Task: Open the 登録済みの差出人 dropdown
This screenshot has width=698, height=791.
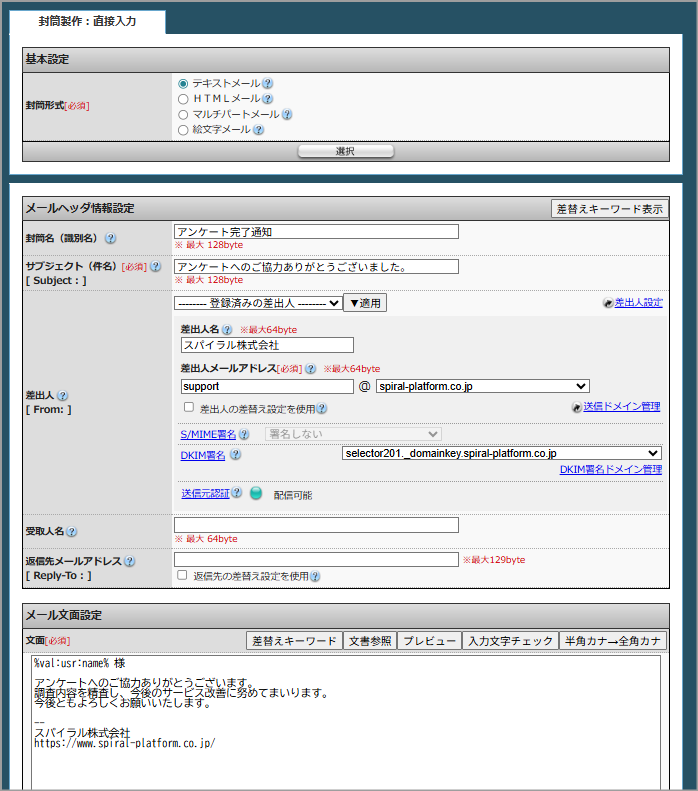Action: [258, 303]
